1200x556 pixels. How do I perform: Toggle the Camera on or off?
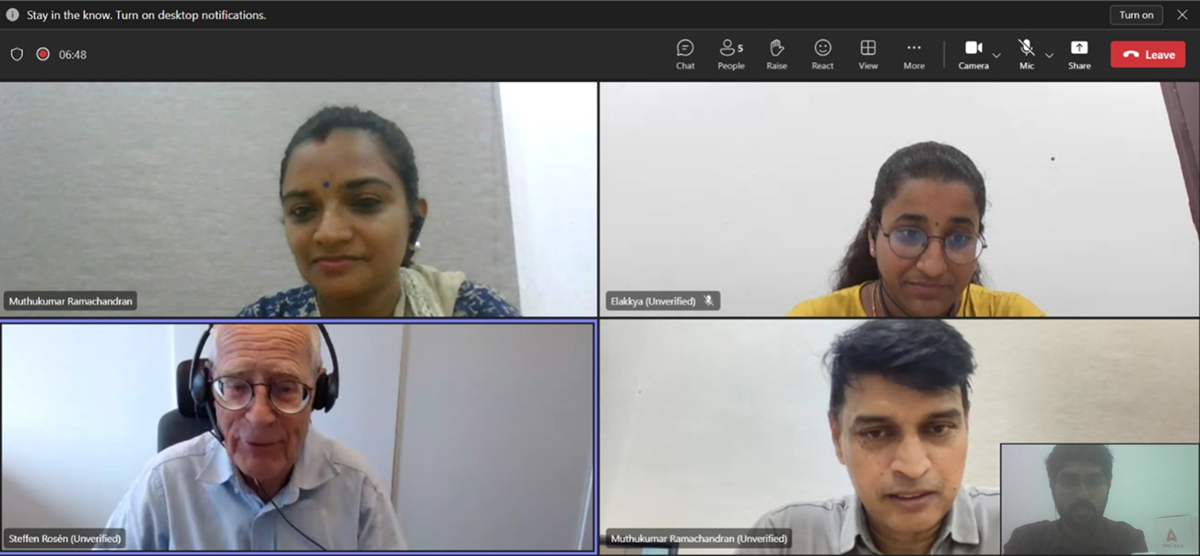[973, 54]
